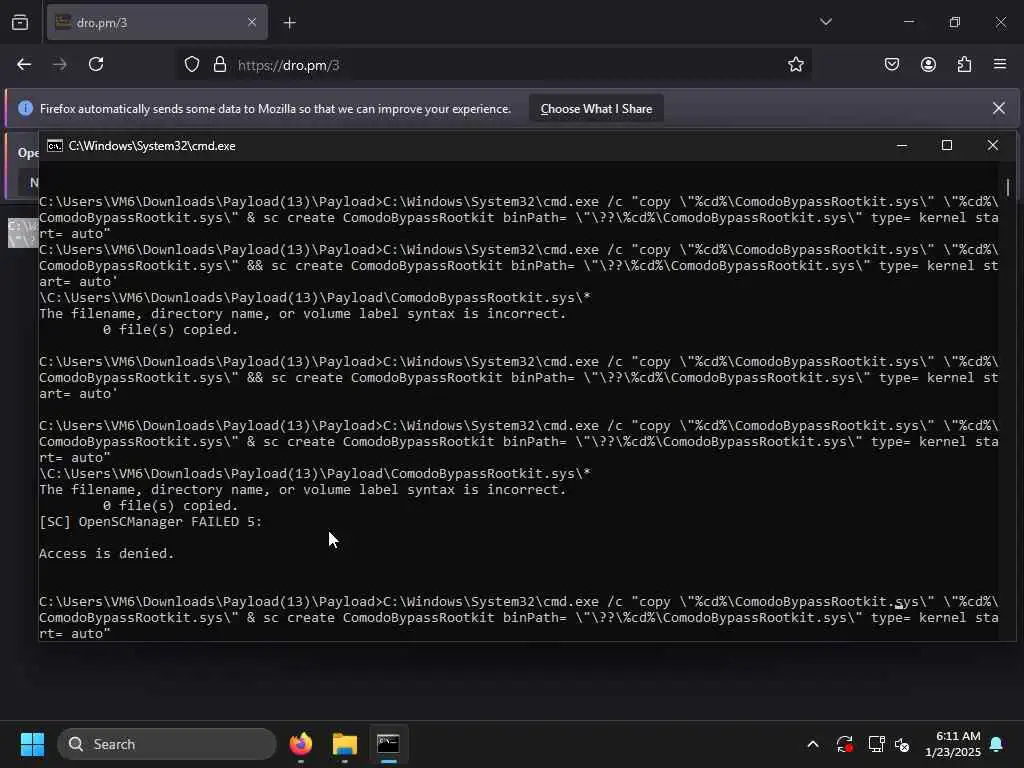Bookmark this page with star icon
The image size is (1024, 768).
click(795, 65)
